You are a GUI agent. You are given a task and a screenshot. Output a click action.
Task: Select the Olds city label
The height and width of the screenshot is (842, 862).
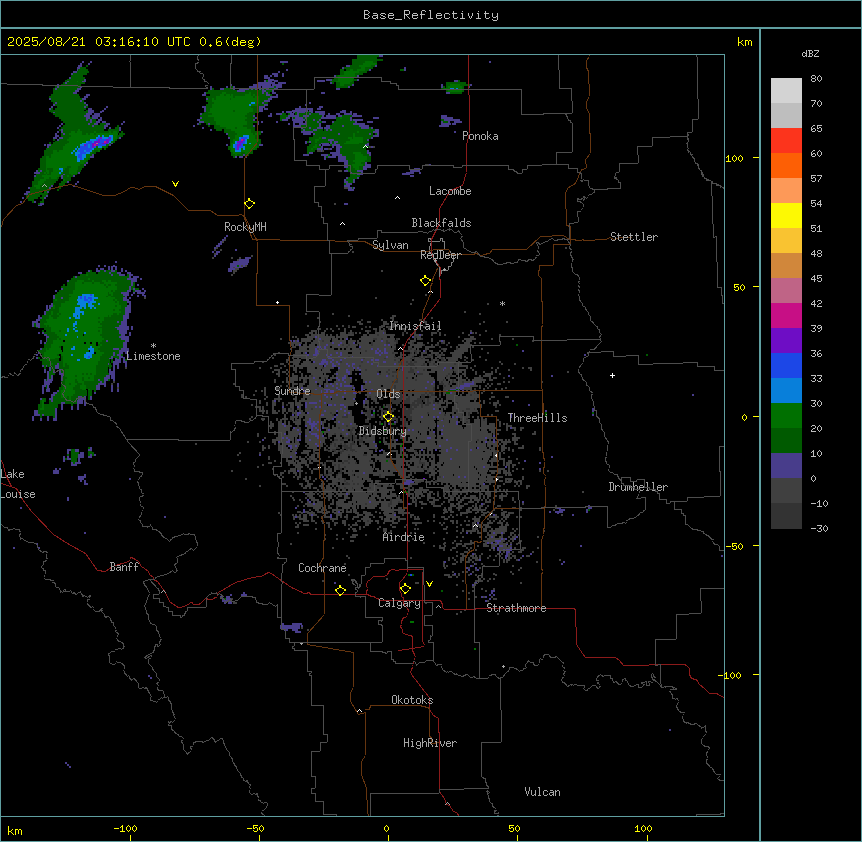pyautogui.click(x=388, y=394)
